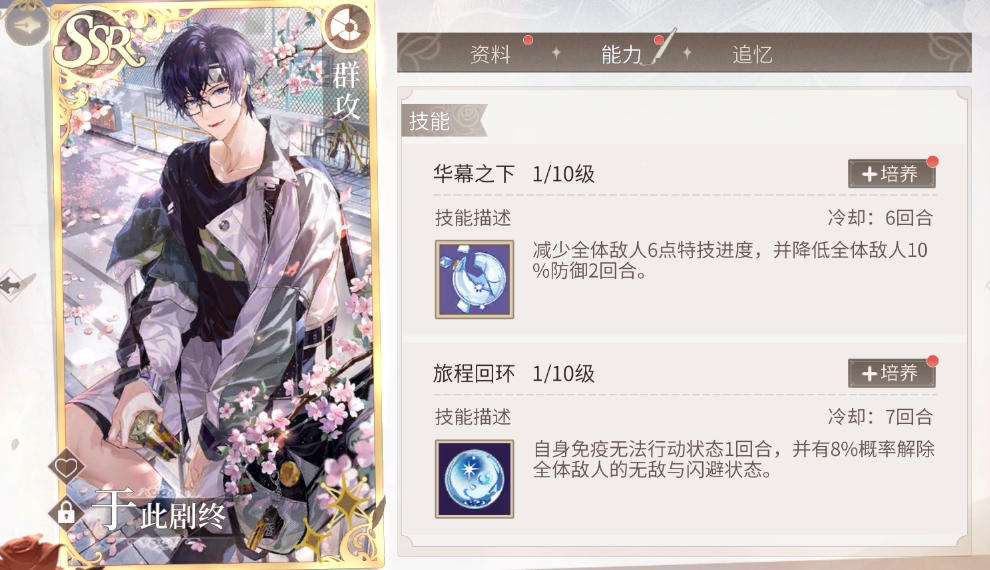This screenshot has width=990, height=570.
Task: Tap the heart favorite icon on card
Action: click(x=66, y=467)
